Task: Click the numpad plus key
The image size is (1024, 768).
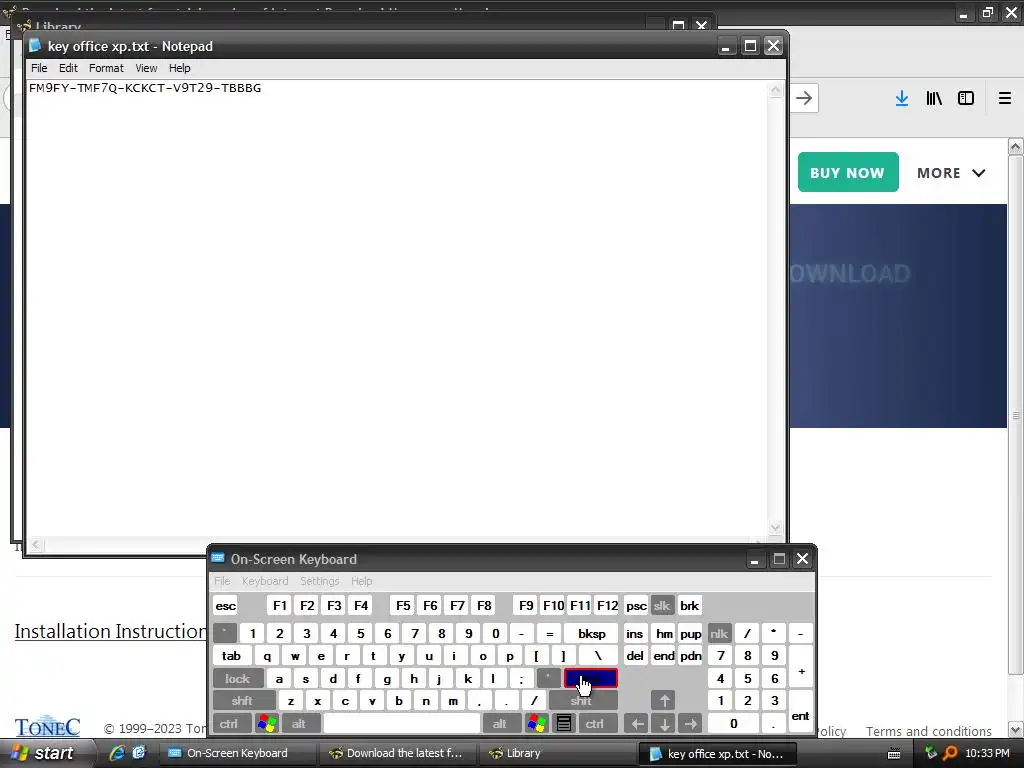Action: [x=801, y=667]
